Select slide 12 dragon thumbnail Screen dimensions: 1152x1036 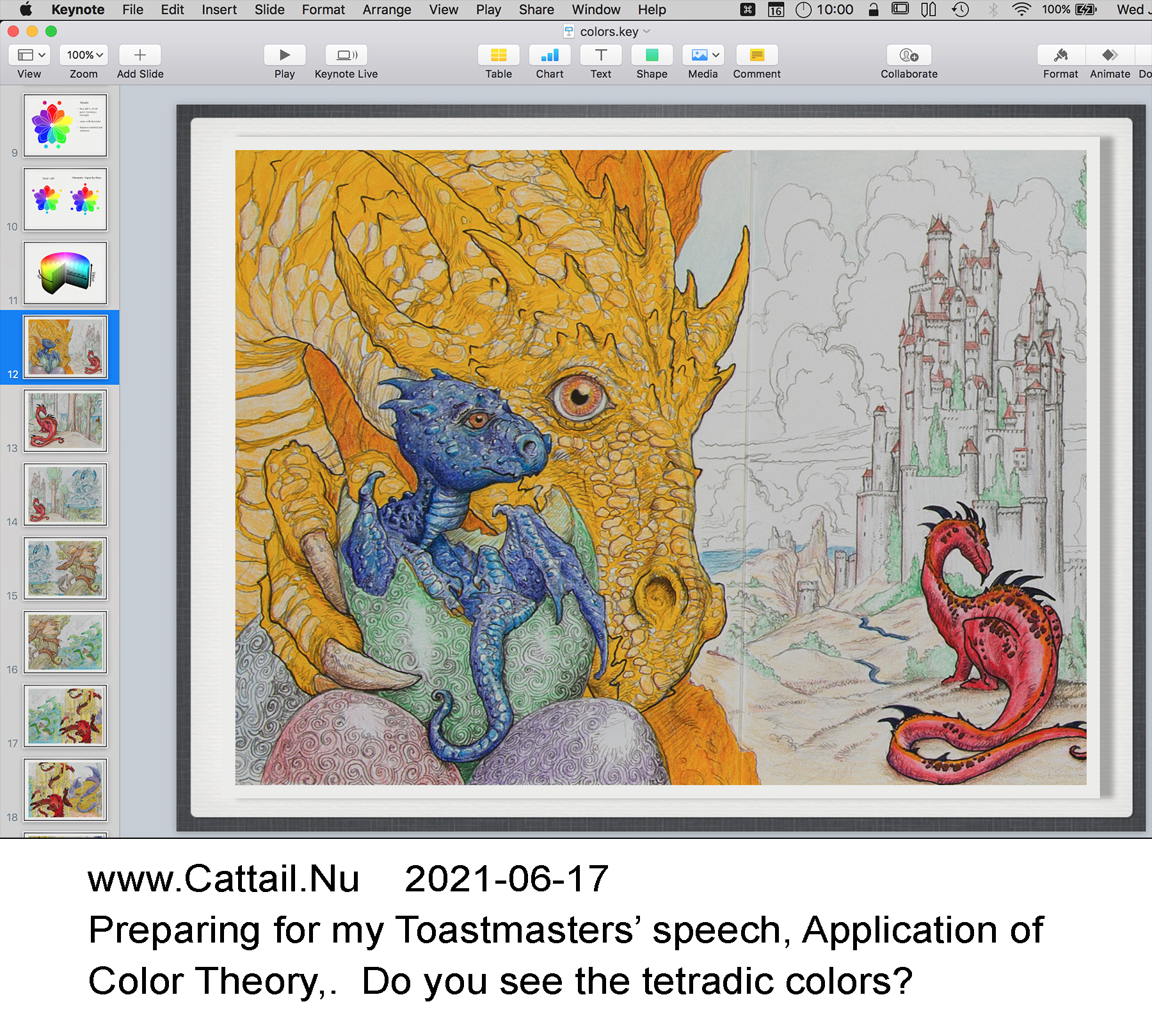[65, 347]
